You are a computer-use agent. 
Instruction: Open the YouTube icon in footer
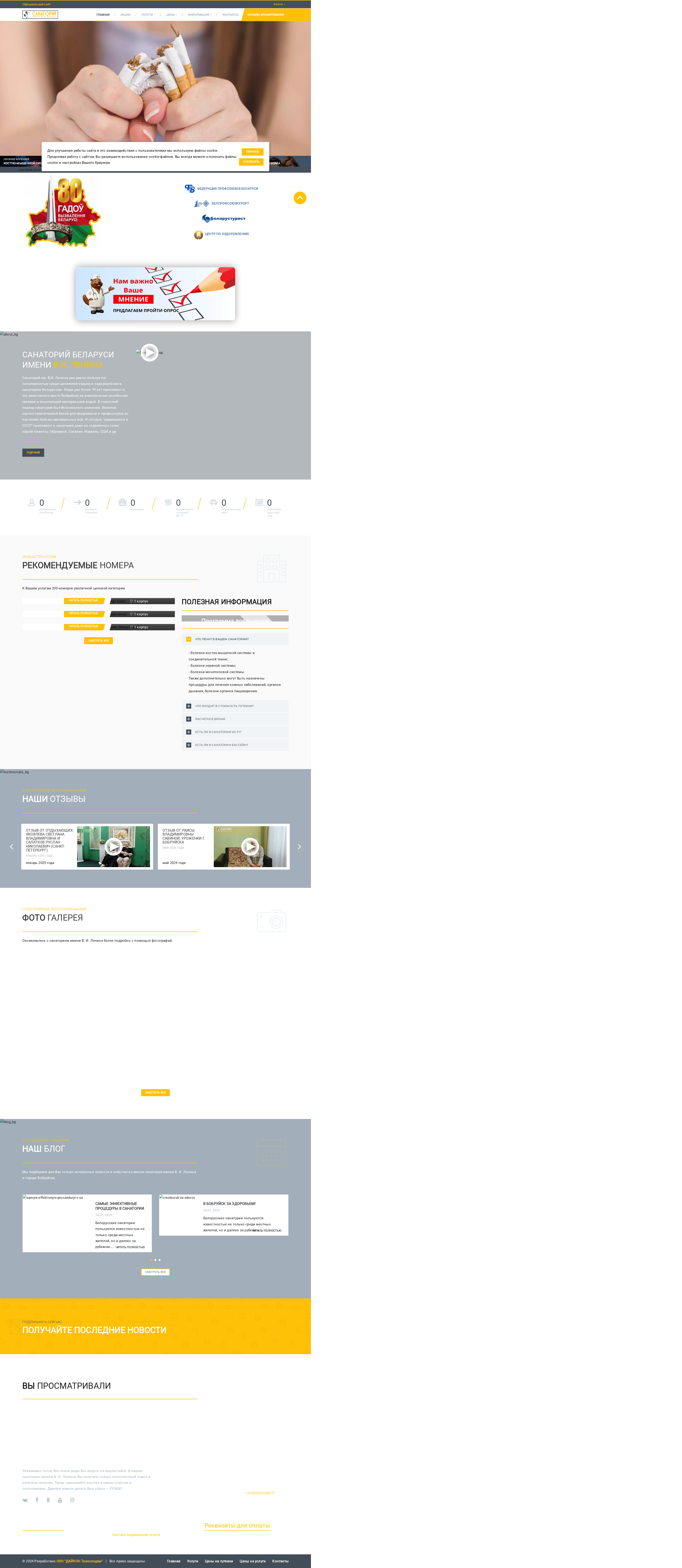pos(60,1500)
